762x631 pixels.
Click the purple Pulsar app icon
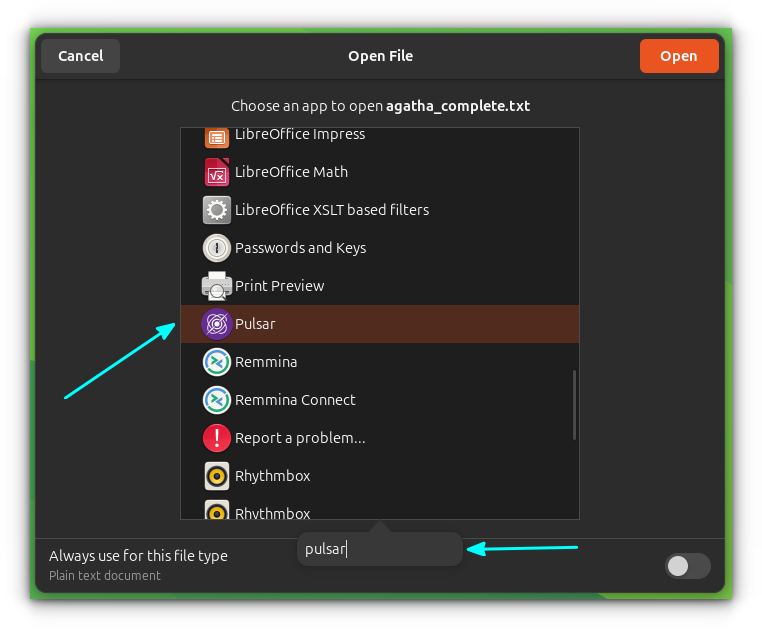[217, 324]
